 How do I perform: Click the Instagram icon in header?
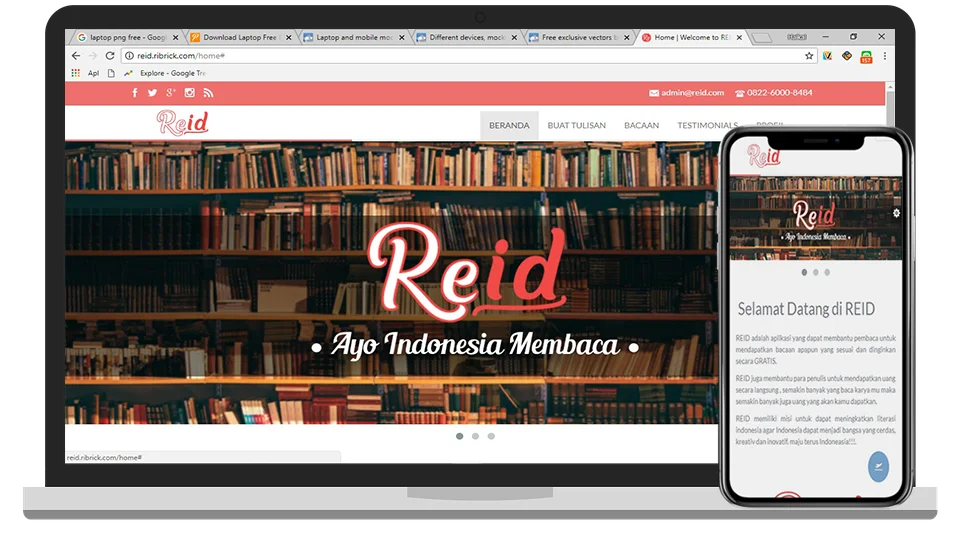pyautogui.click(x=189, y=93)
